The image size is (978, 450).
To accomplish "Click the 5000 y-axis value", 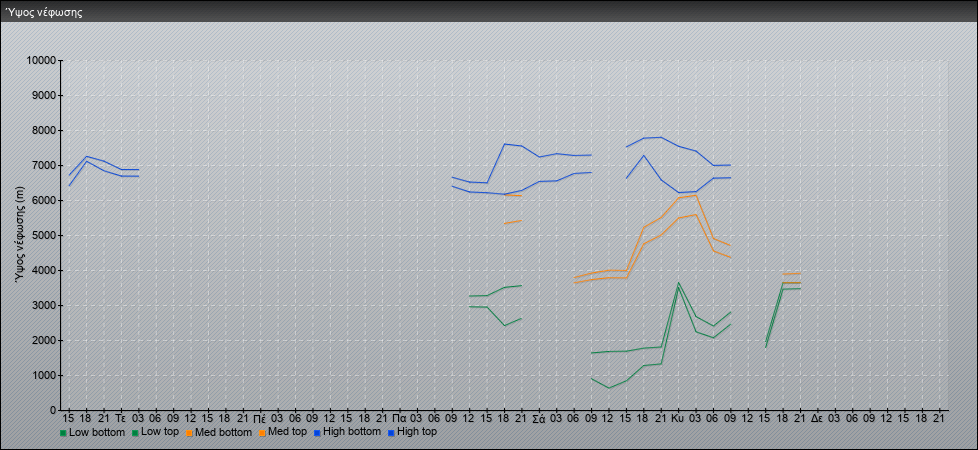I will click(44, 235).
